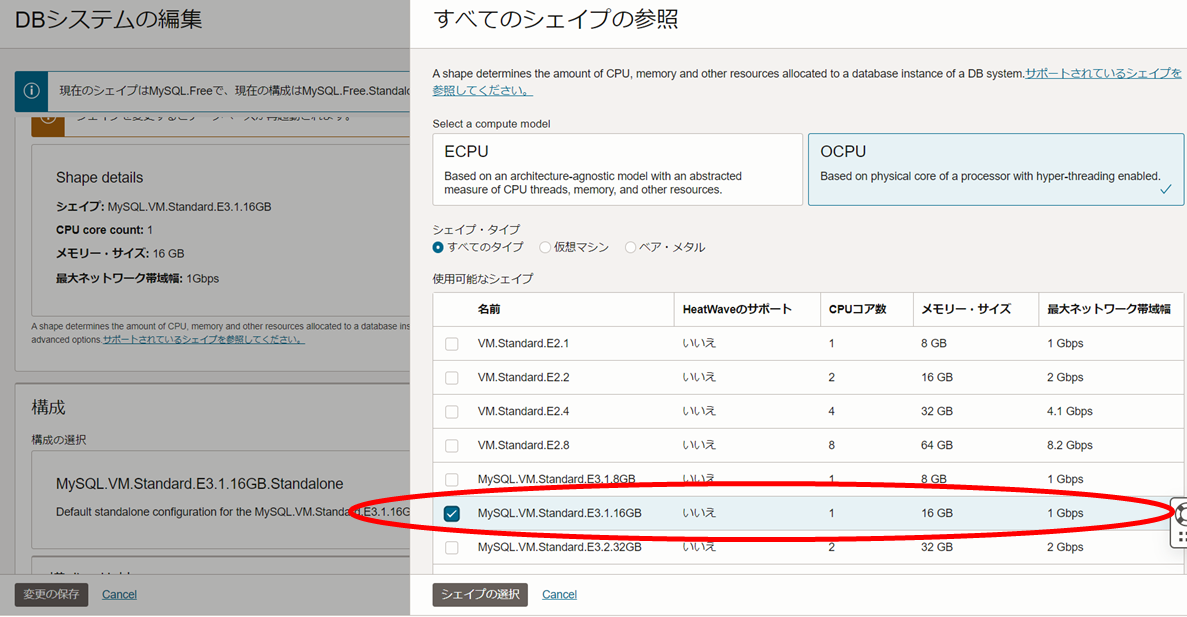
Task: Click the MySQL.VM.Standard.E3.1.16GB shape name in table
Action: tap(559, 513)
